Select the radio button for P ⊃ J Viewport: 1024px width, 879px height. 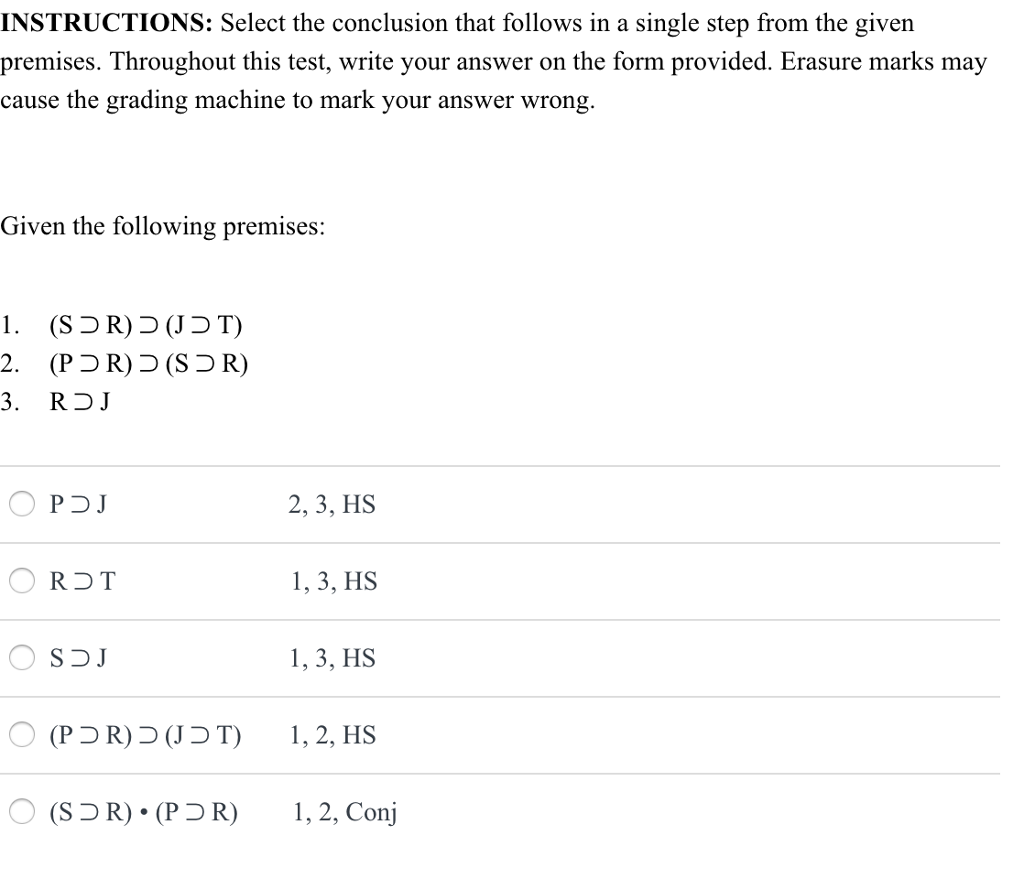21,504
